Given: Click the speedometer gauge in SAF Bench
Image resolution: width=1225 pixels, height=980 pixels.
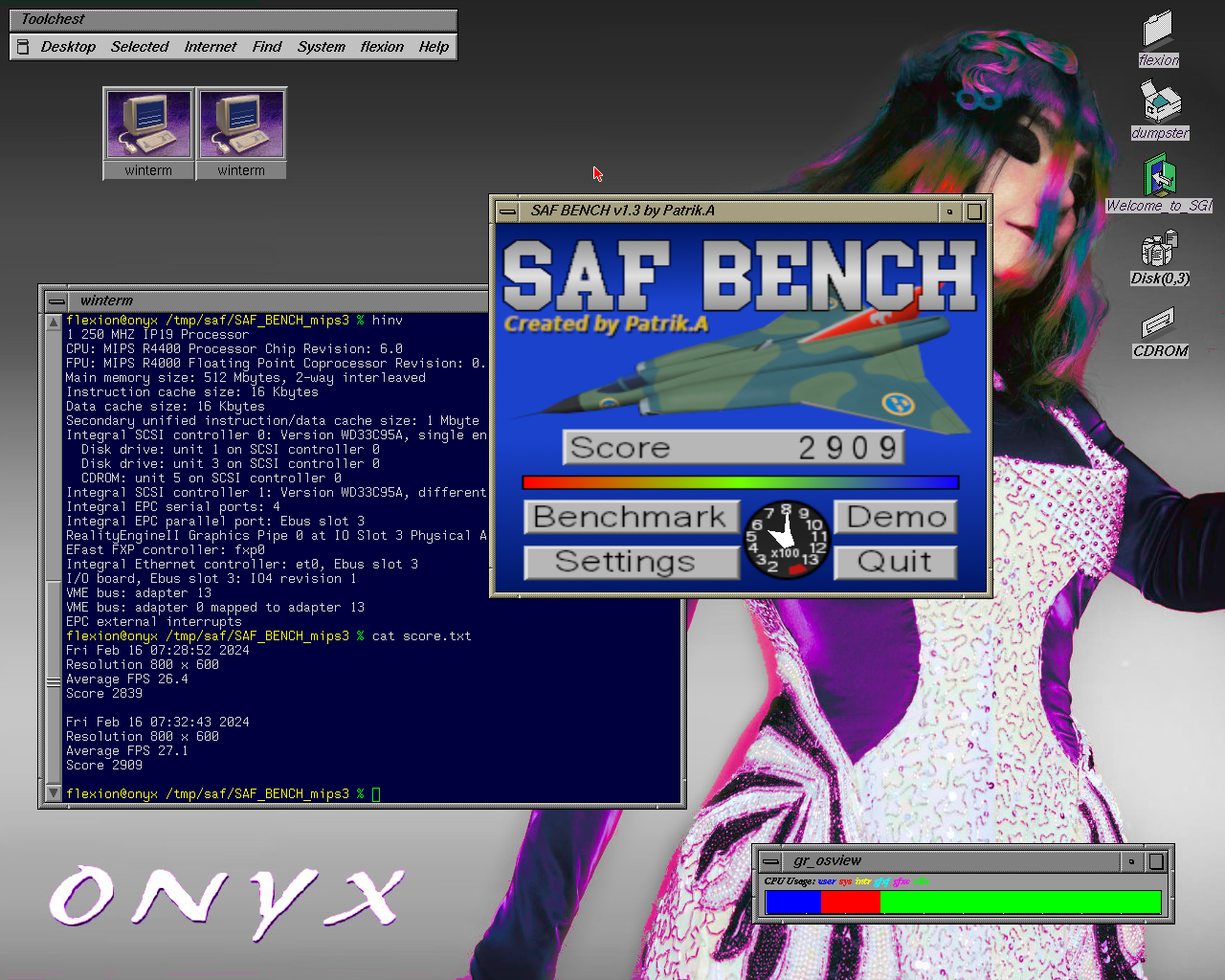Looking at the screenshot, I should coord(787,540).
